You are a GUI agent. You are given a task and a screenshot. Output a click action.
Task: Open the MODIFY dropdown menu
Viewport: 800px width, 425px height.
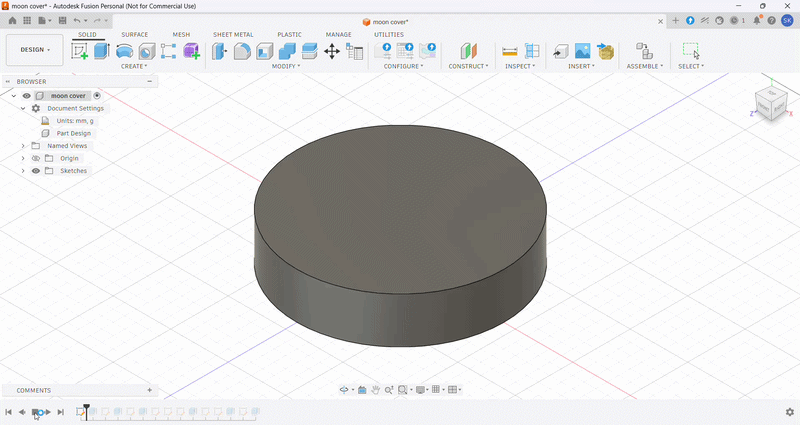[x=286, y=66]
